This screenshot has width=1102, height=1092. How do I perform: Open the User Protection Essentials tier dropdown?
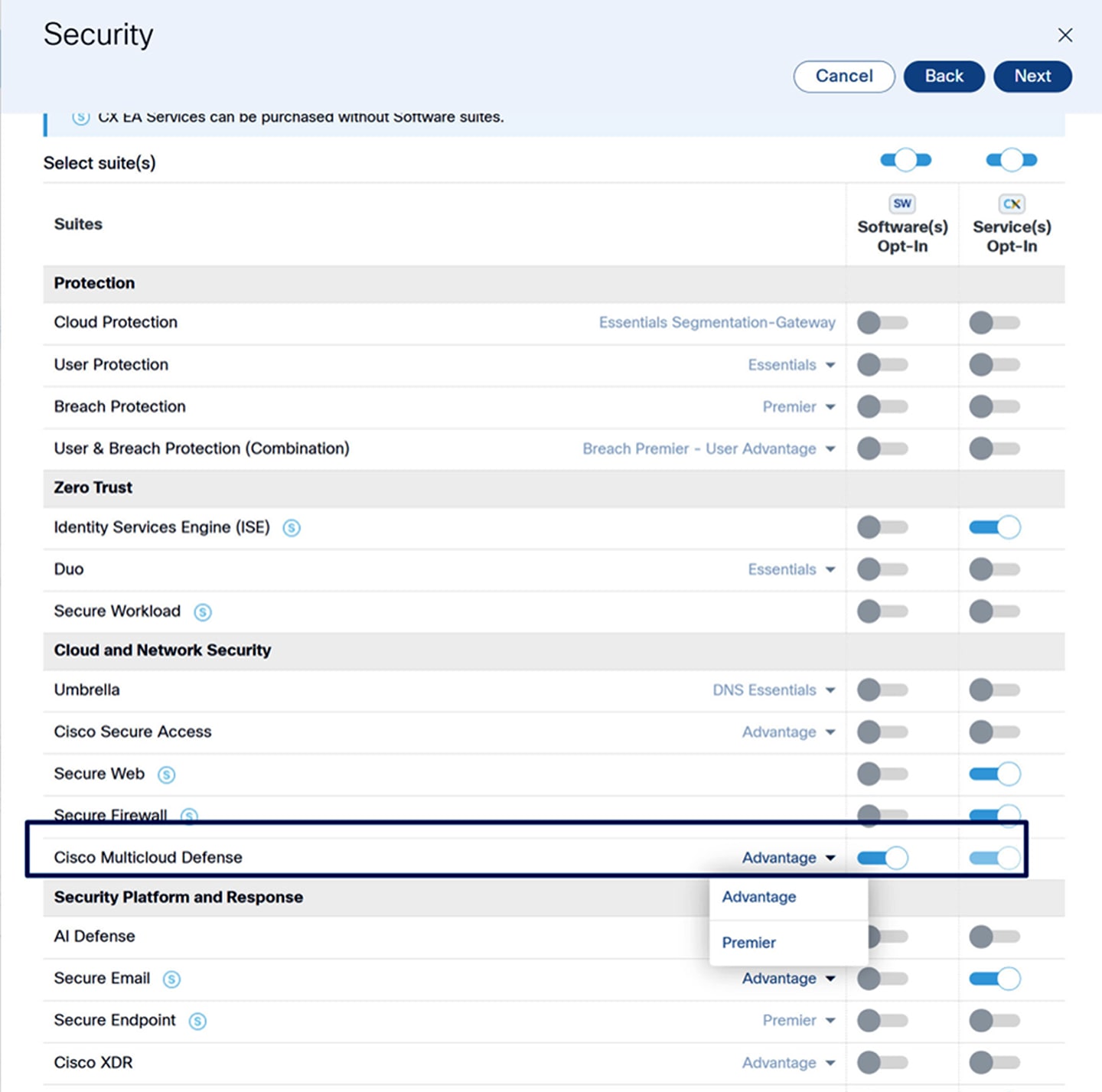point(791,365)
